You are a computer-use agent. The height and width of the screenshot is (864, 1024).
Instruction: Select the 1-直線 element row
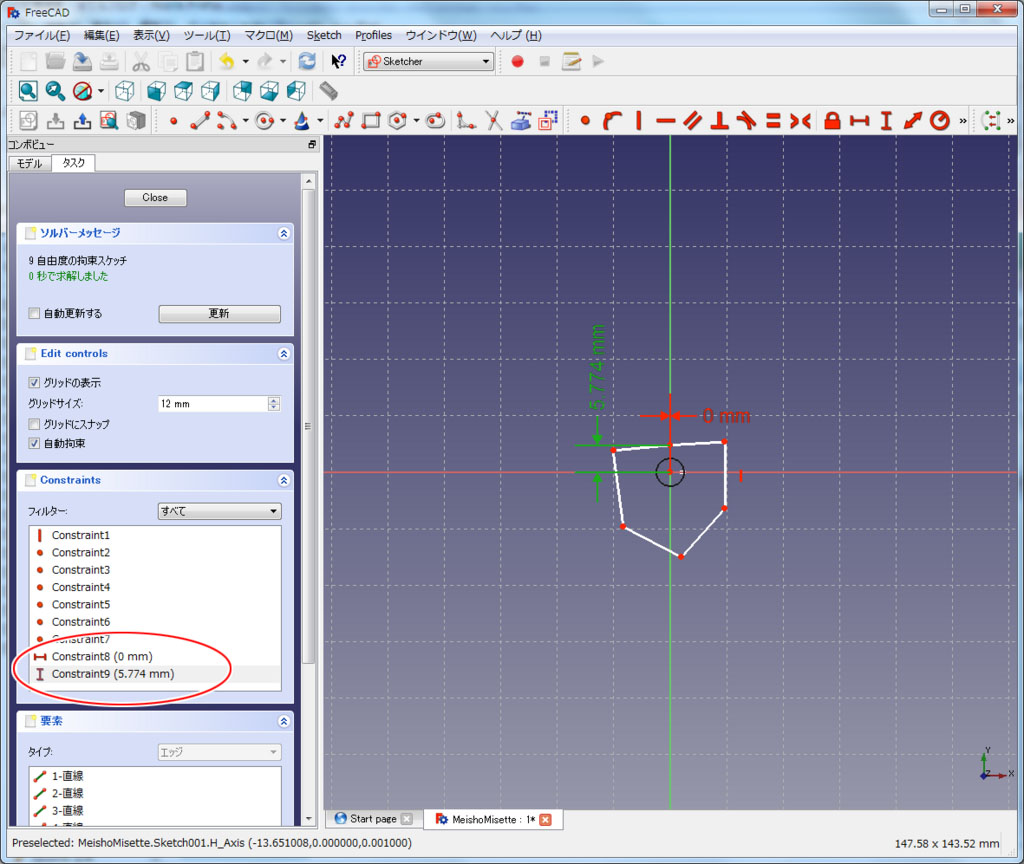click(155, 776)
